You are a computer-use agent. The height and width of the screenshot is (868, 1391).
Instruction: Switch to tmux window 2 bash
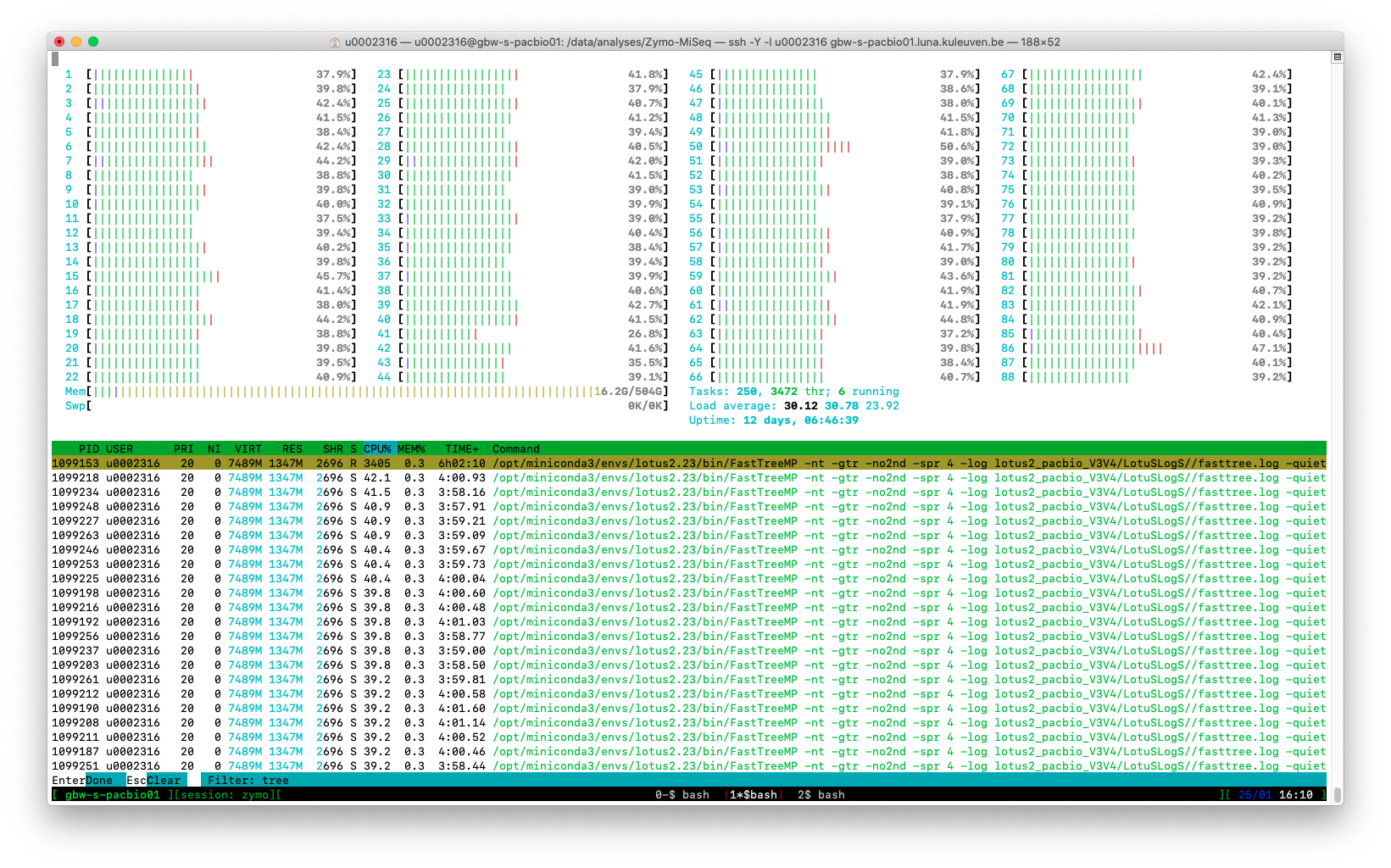click(x=821, y=795)
